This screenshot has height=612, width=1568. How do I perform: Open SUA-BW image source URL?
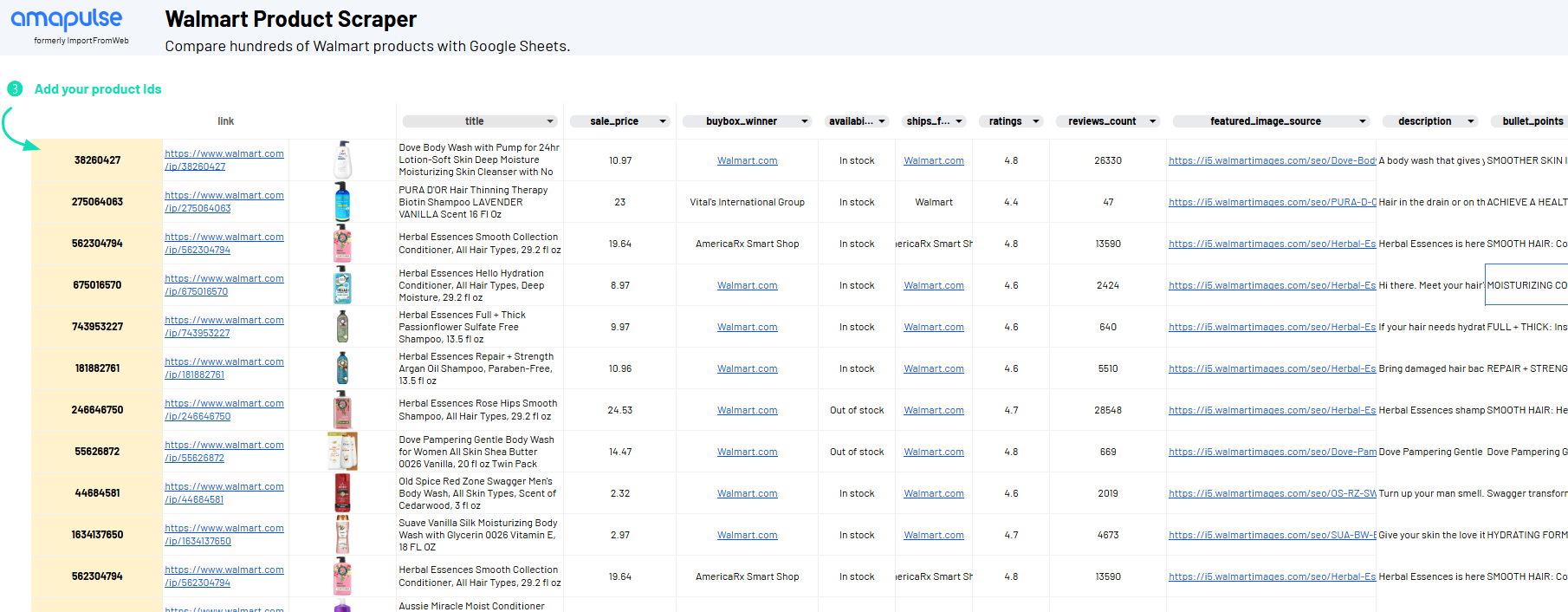1272,535
